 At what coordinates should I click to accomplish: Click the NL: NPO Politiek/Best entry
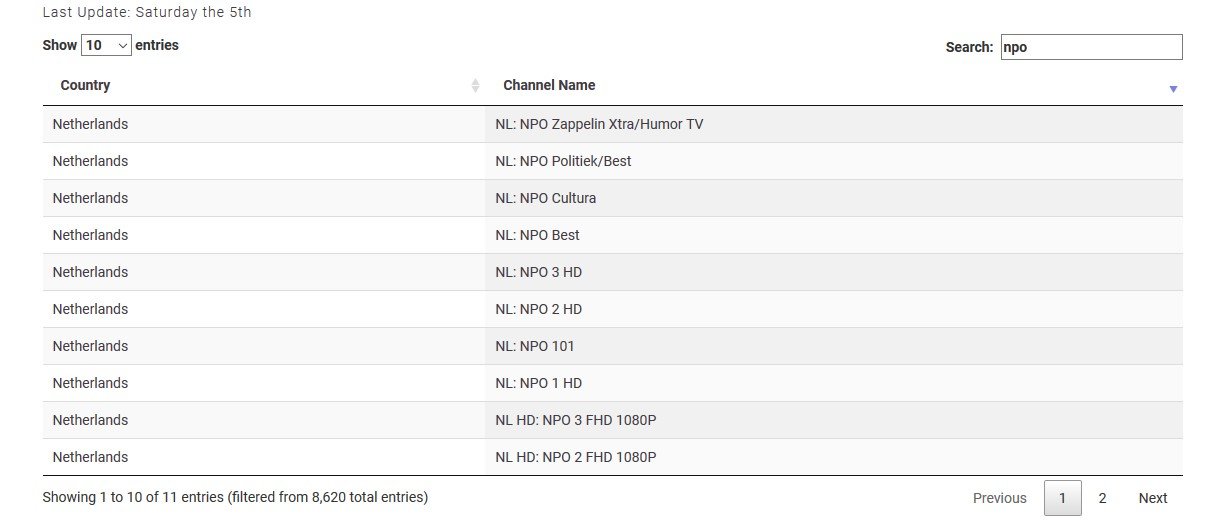click(x=563, y=161)
